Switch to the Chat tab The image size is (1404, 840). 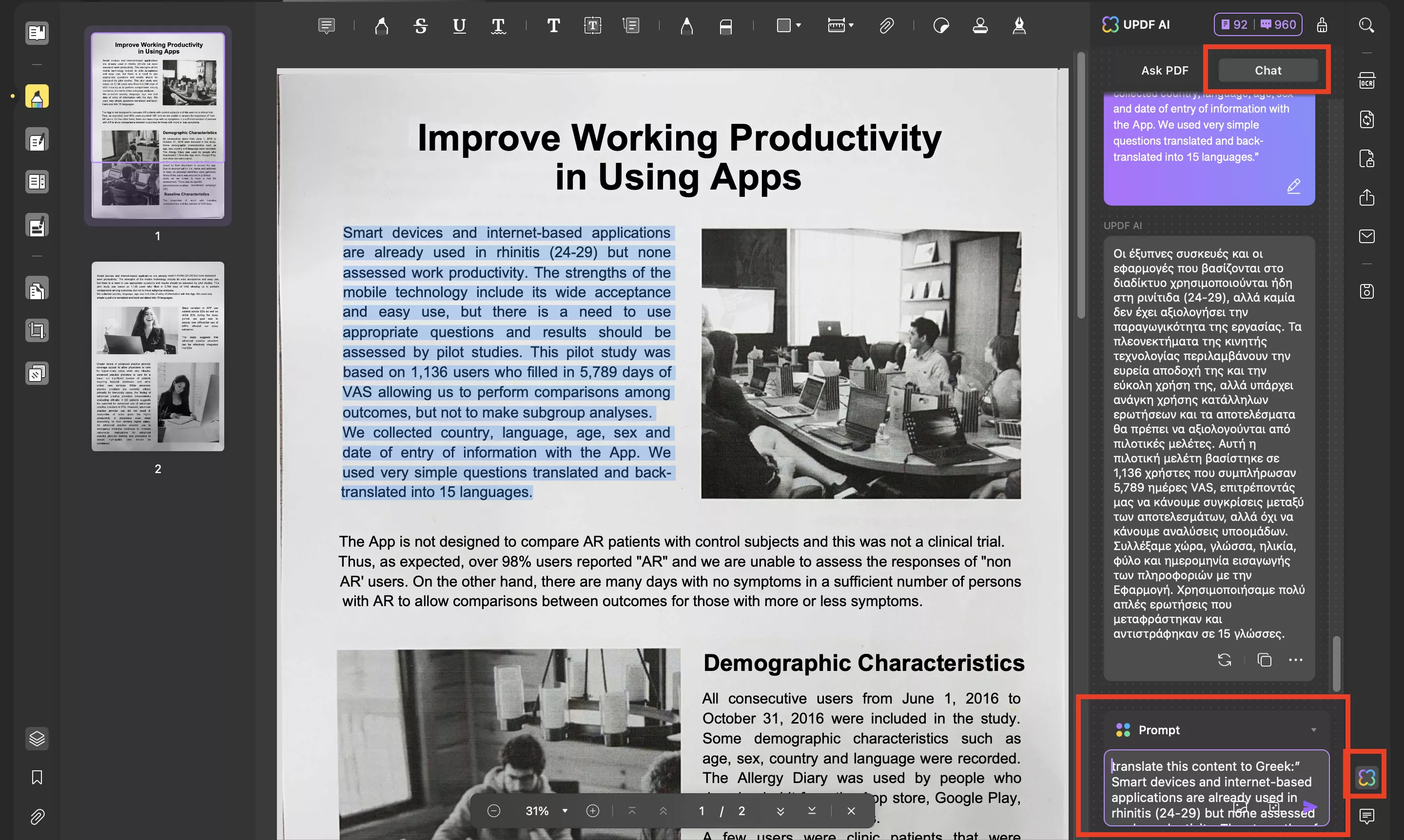[1267, 70]
